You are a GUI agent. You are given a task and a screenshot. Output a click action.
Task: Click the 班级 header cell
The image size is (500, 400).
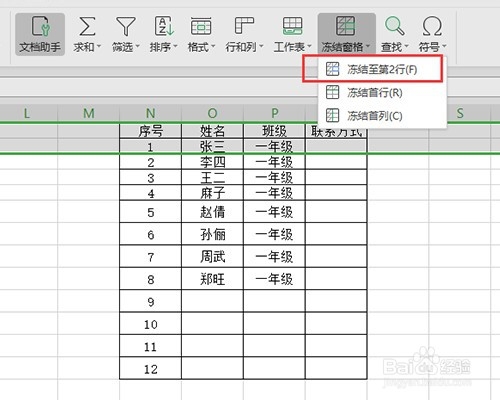coord(274,131)
